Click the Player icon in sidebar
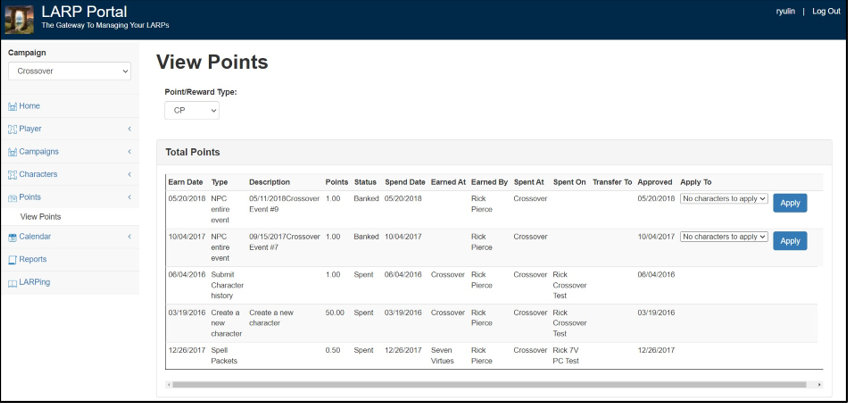 tap(12, 129)
